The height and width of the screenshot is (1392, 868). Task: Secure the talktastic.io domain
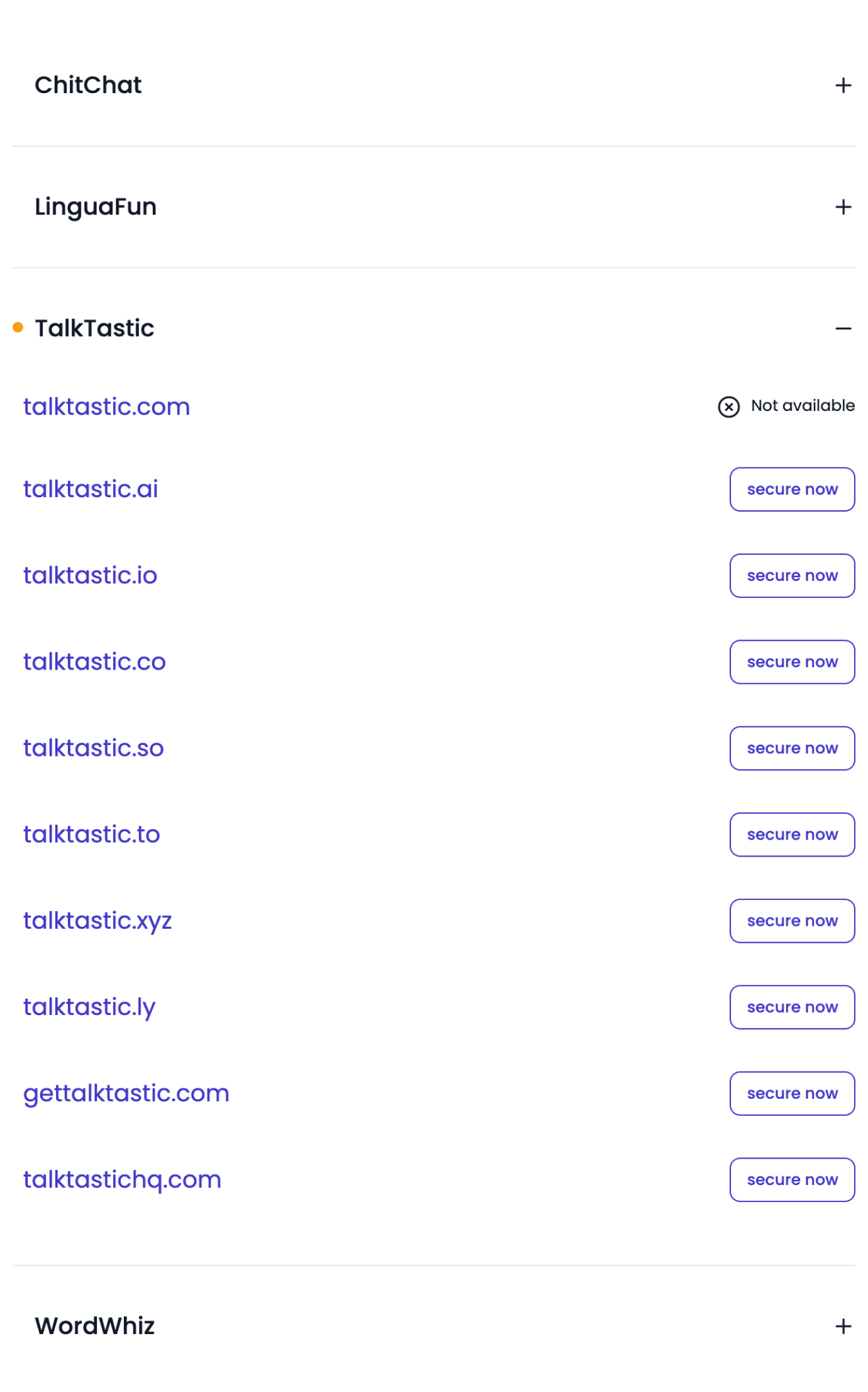click(792, 575)
